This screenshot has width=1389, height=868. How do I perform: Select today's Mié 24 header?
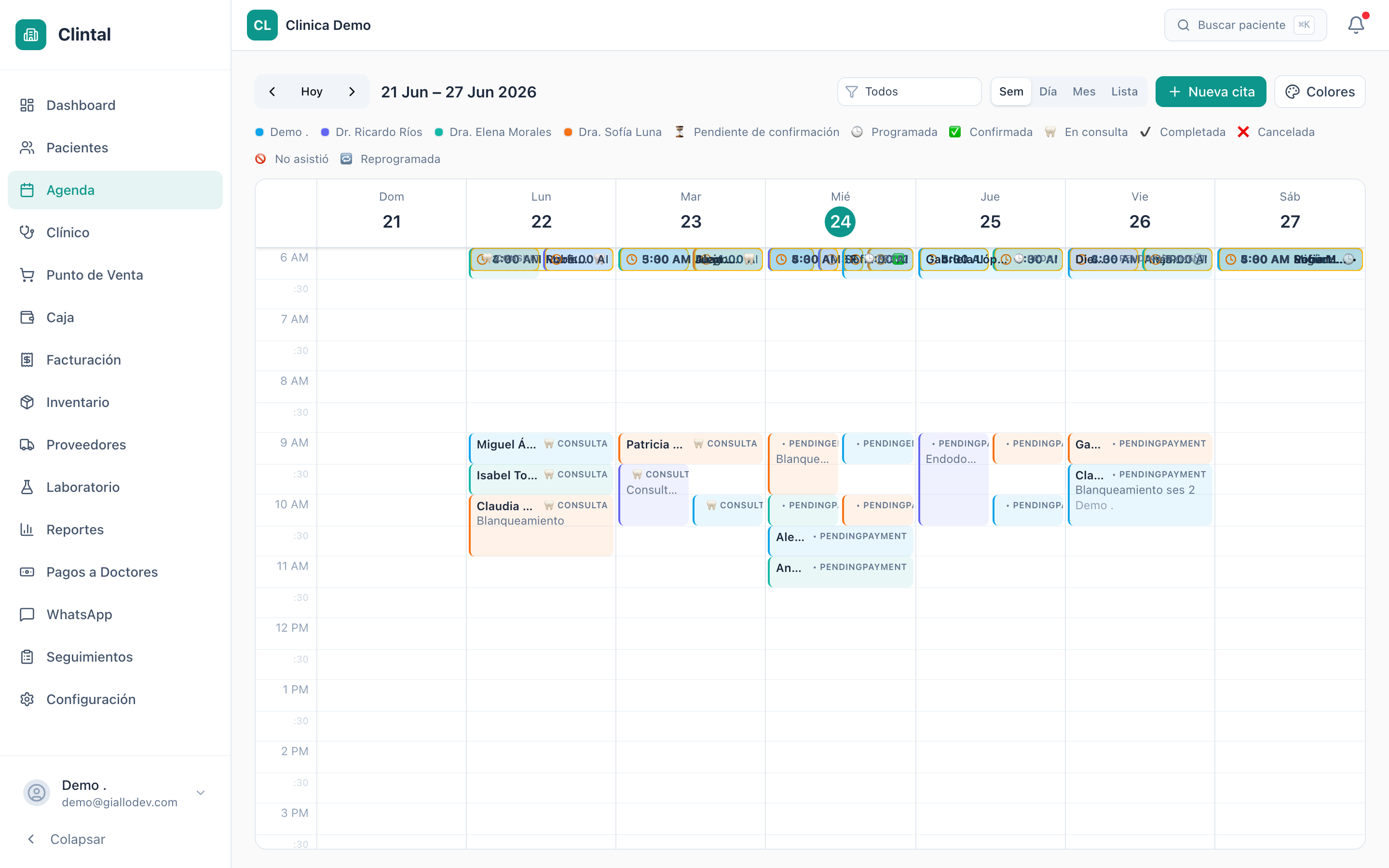840,212
